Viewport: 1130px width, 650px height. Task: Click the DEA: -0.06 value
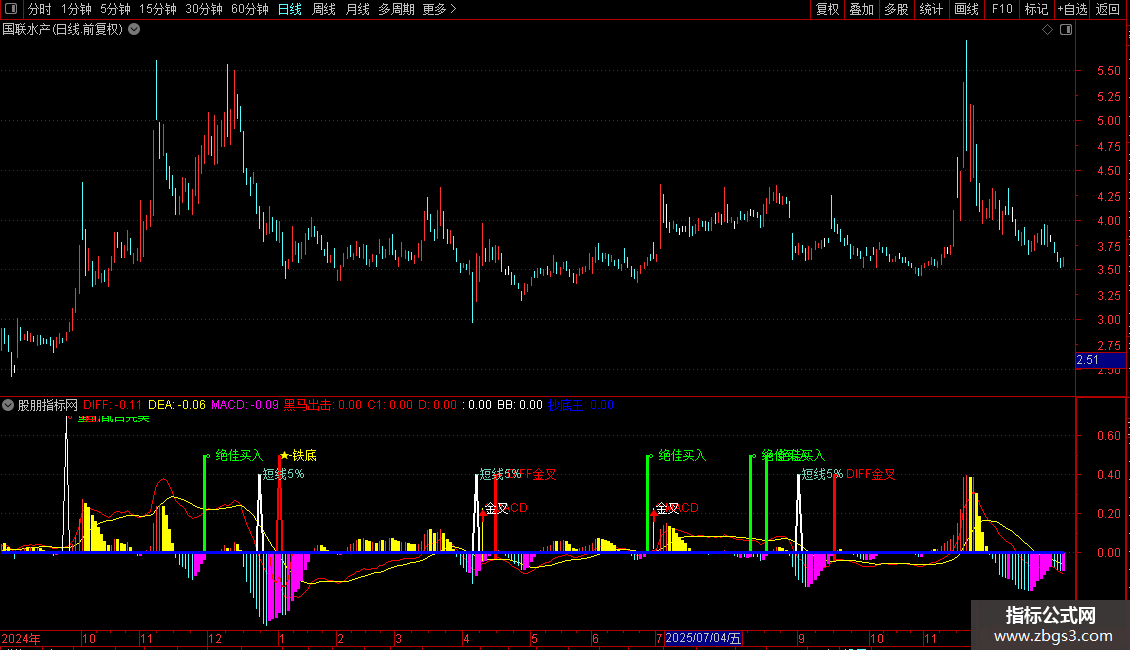[177, 405]
